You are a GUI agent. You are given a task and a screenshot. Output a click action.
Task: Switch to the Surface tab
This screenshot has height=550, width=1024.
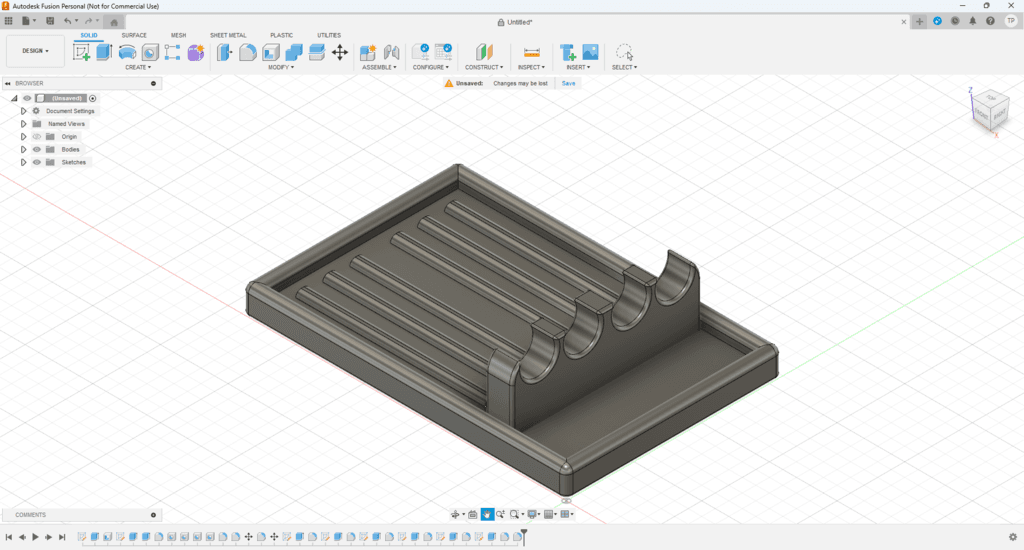coord(134,35)
